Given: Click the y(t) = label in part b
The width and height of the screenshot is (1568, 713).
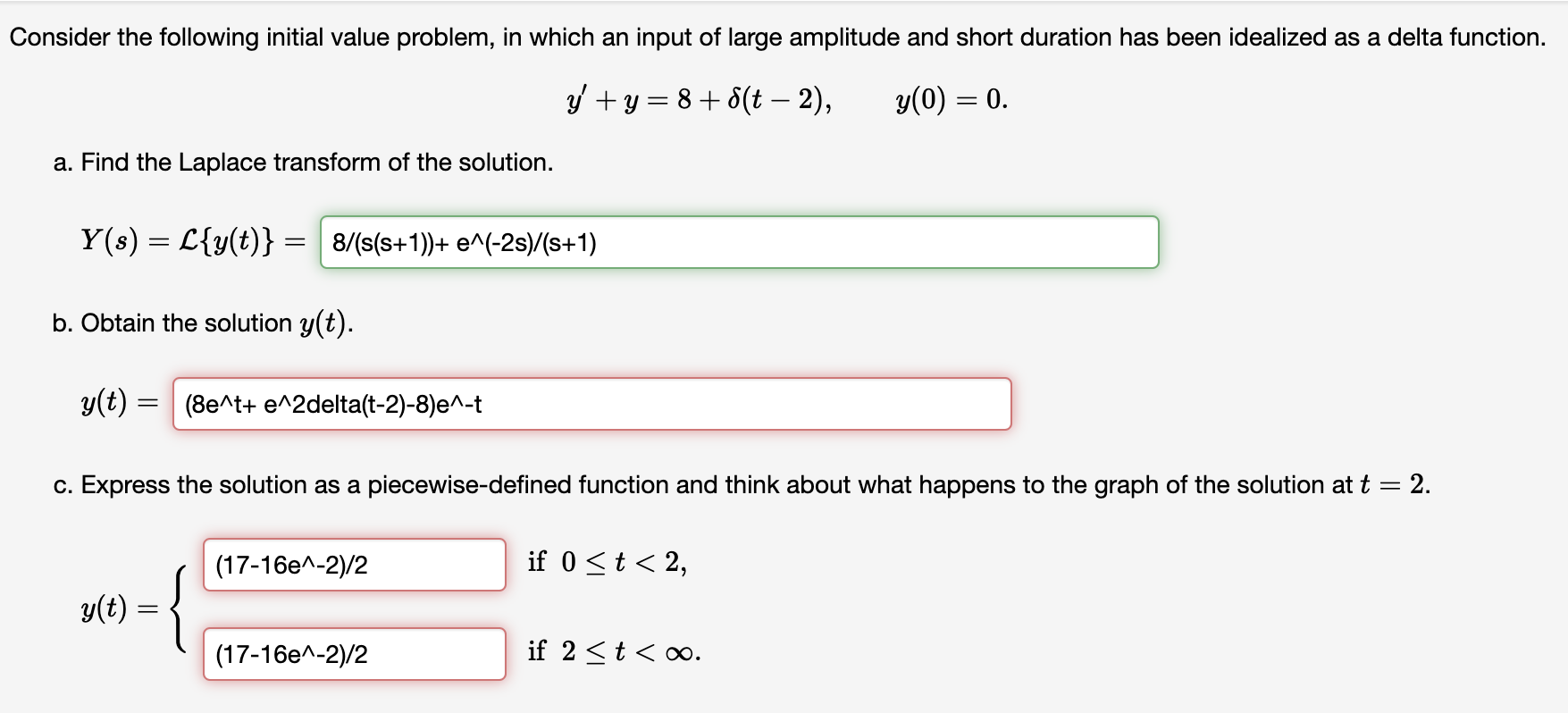Looking at the screenshot, I should [x=115, y=403].
